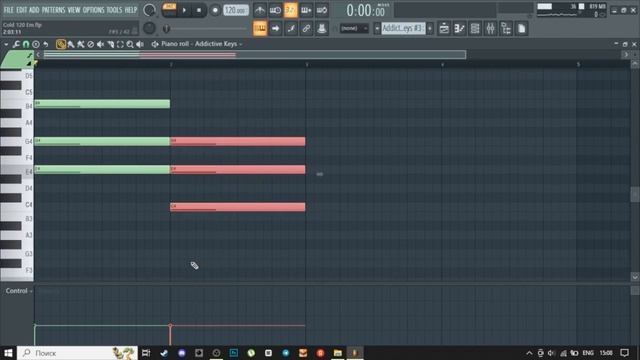This screenshot has width=640, height=360.
Task: Select the Mute tool
Action: point(100,44)
